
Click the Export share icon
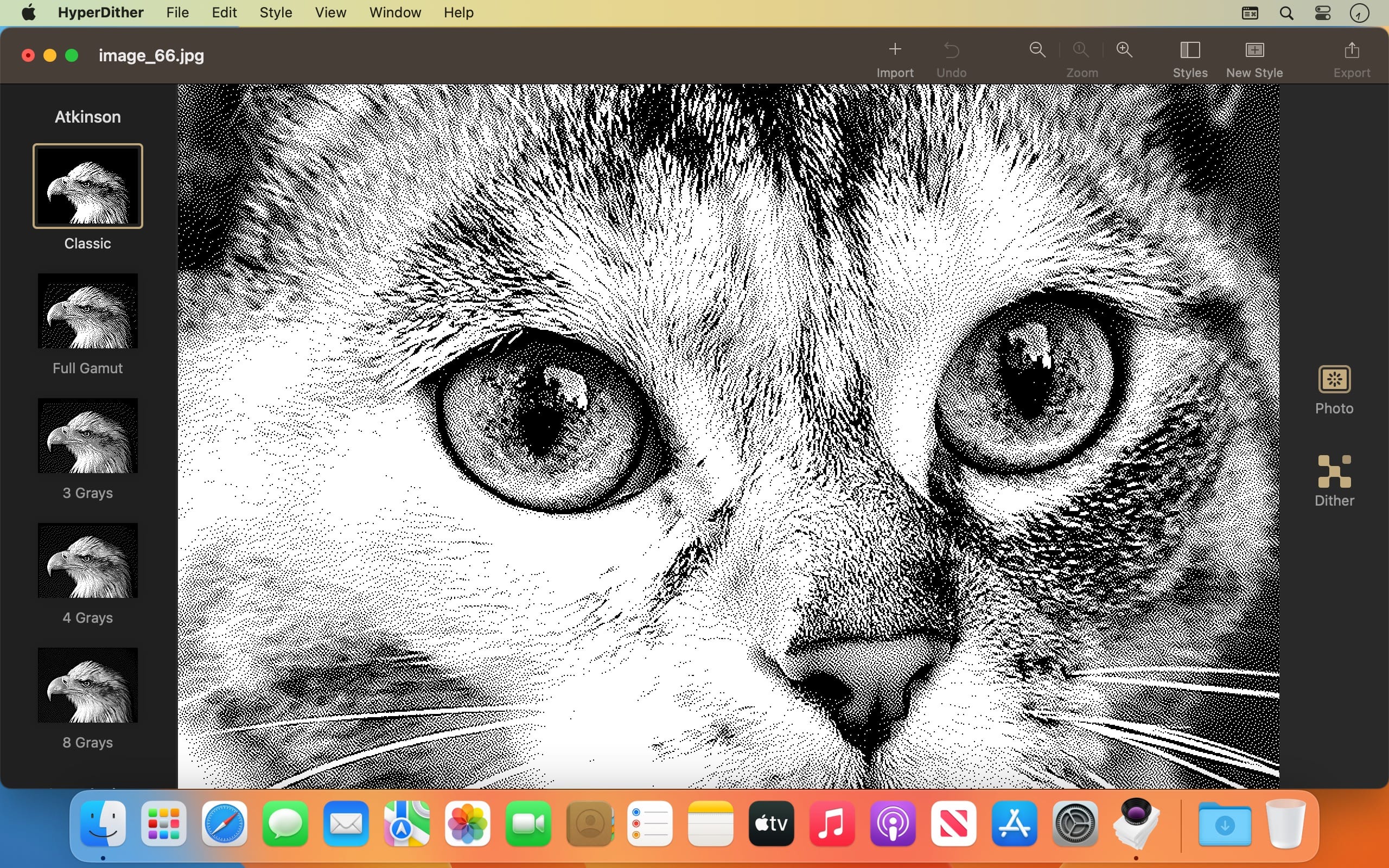(x=1352, y=50)
